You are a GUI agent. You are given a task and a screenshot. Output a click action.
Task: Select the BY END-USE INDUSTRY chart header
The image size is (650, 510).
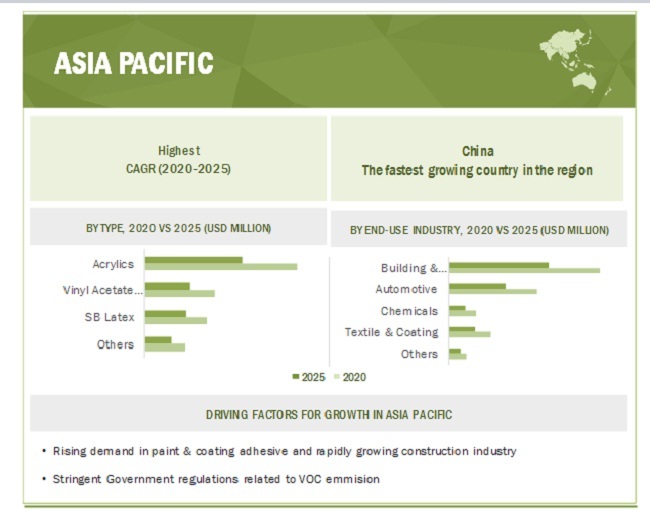tap(478, 230)
